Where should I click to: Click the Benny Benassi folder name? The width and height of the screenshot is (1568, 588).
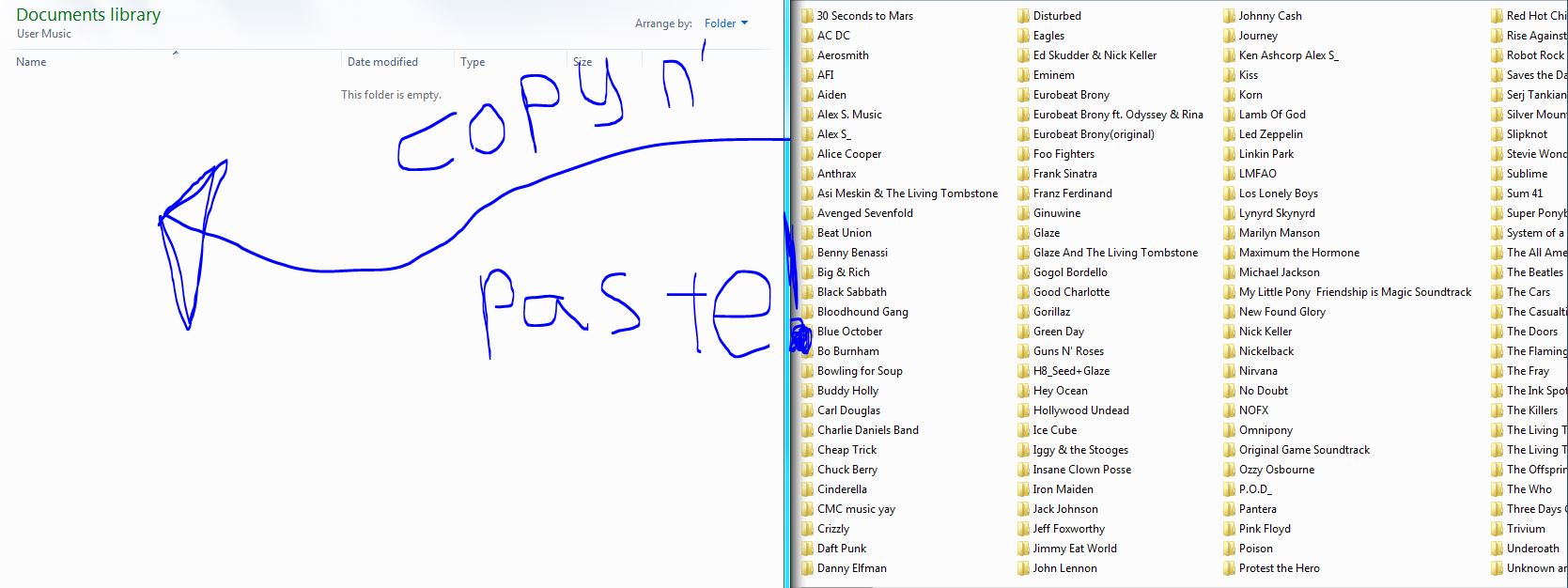tap(852, 253)
